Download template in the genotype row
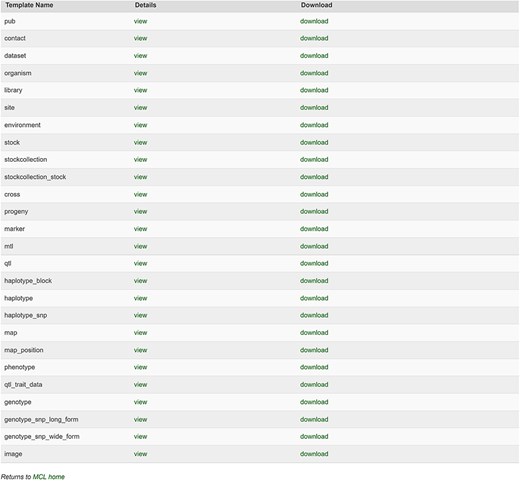520x481 pixels. point(314,402)
